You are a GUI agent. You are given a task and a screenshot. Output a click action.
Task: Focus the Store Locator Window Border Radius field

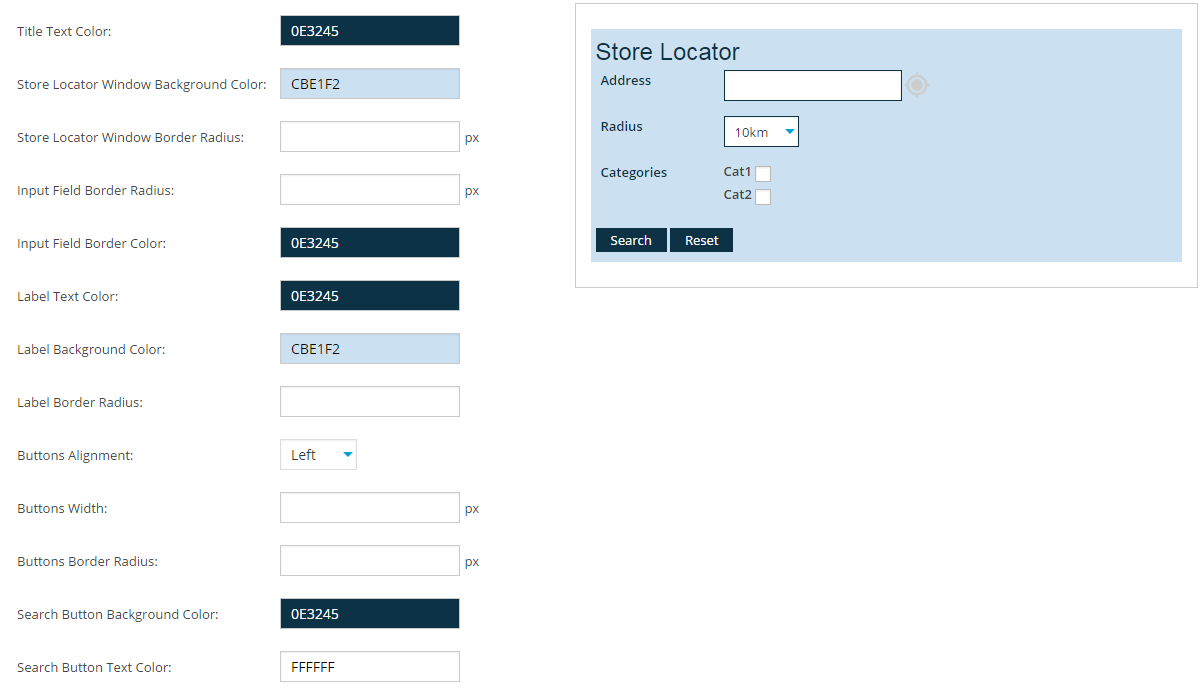pos(369,137)
